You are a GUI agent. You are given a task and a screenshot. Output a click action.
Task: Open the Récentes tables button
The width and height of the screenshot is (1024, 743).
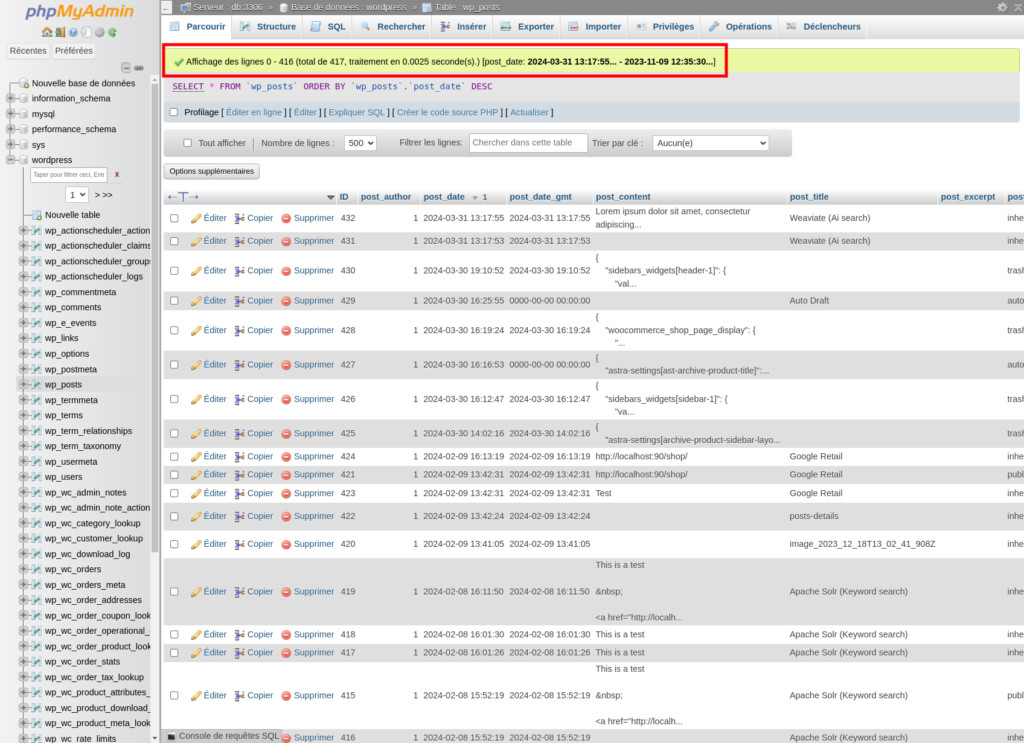[28, 50]
